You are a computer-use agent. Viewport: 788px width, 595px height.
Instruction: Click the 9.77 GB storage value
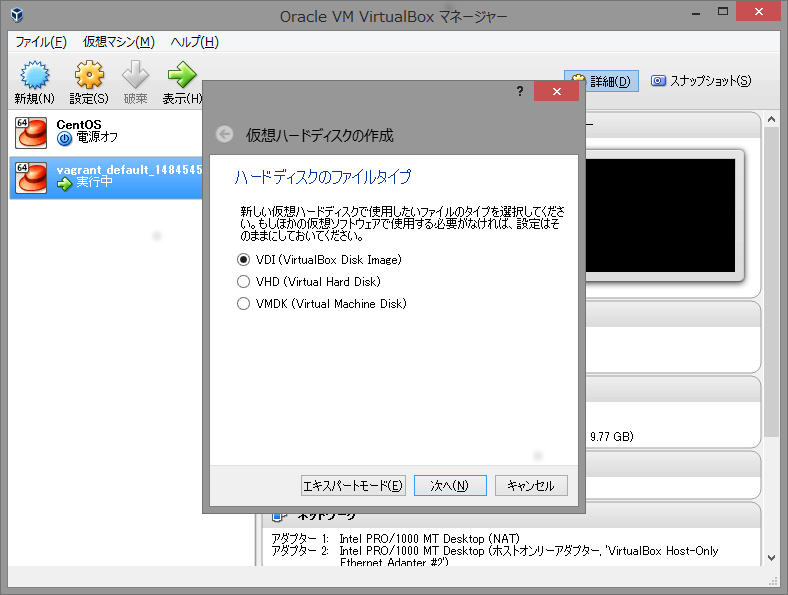tap(612, 436)
